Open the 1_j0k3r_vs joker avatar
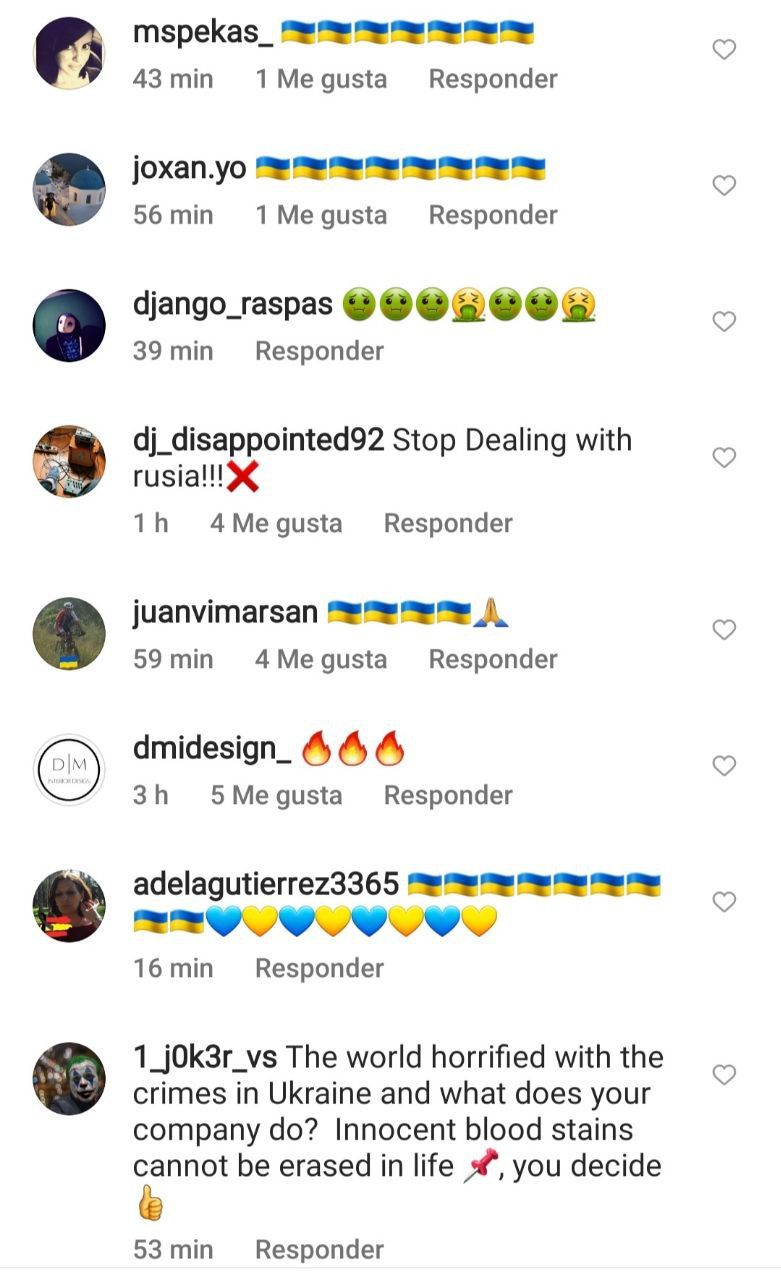Image resolution: width=781 pixels, height=1280 pixels. [69, 1078]
